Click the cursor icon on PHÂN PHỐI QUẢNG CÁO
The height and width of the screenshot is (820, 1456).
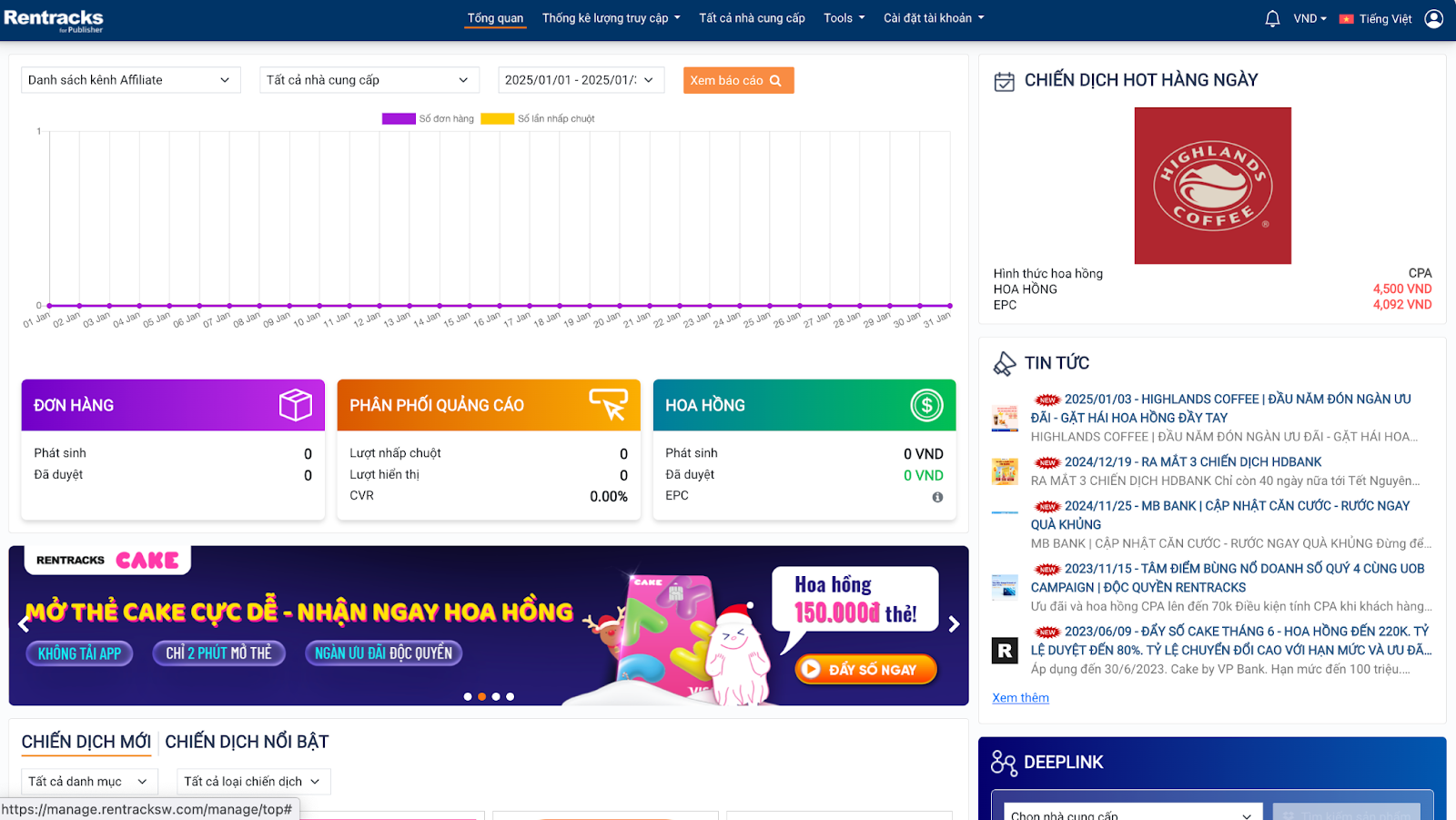point(609,405)
